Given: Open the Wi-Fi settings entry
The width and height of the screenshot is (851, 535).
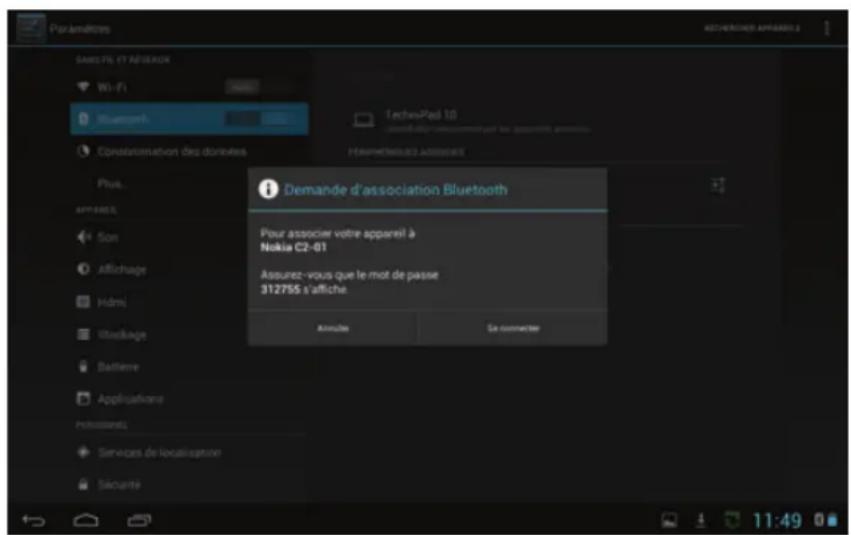Looking at the screenshot, I should pos(189,87).
